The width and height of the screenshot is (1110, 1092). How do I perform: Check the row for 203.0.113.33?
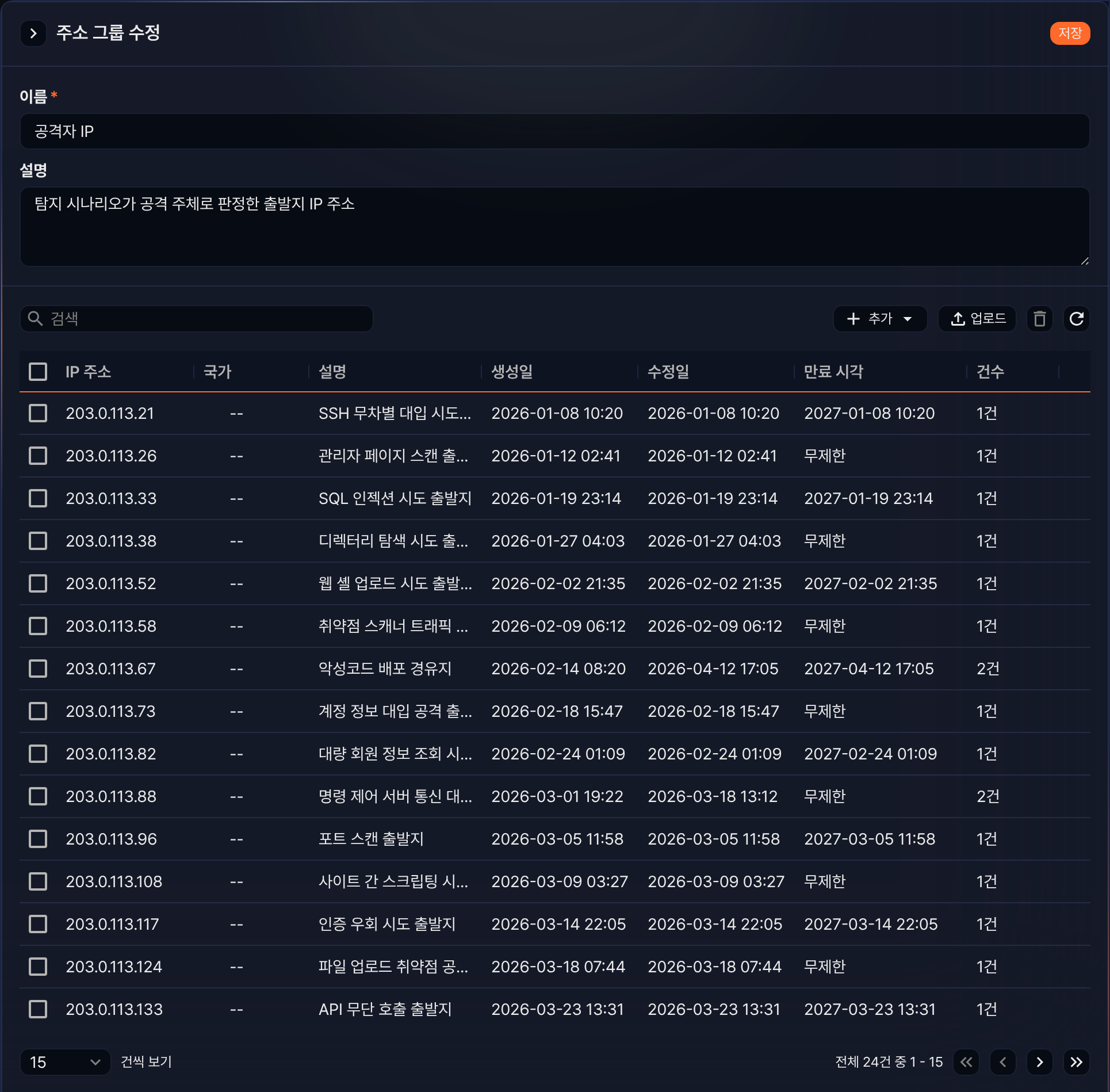pos(38,498)
